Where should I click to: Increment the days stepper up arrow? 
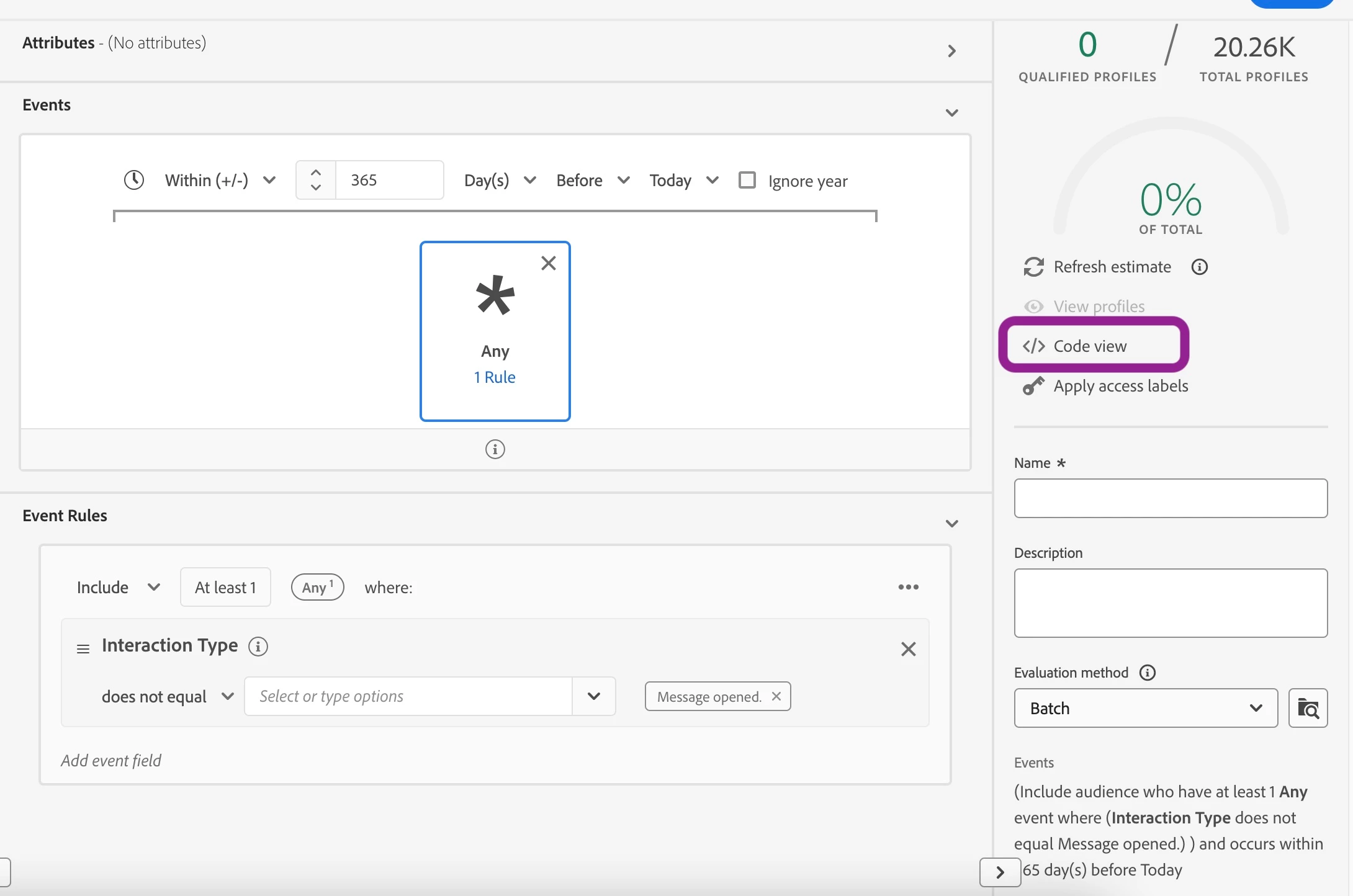click(x=316, y=173)
